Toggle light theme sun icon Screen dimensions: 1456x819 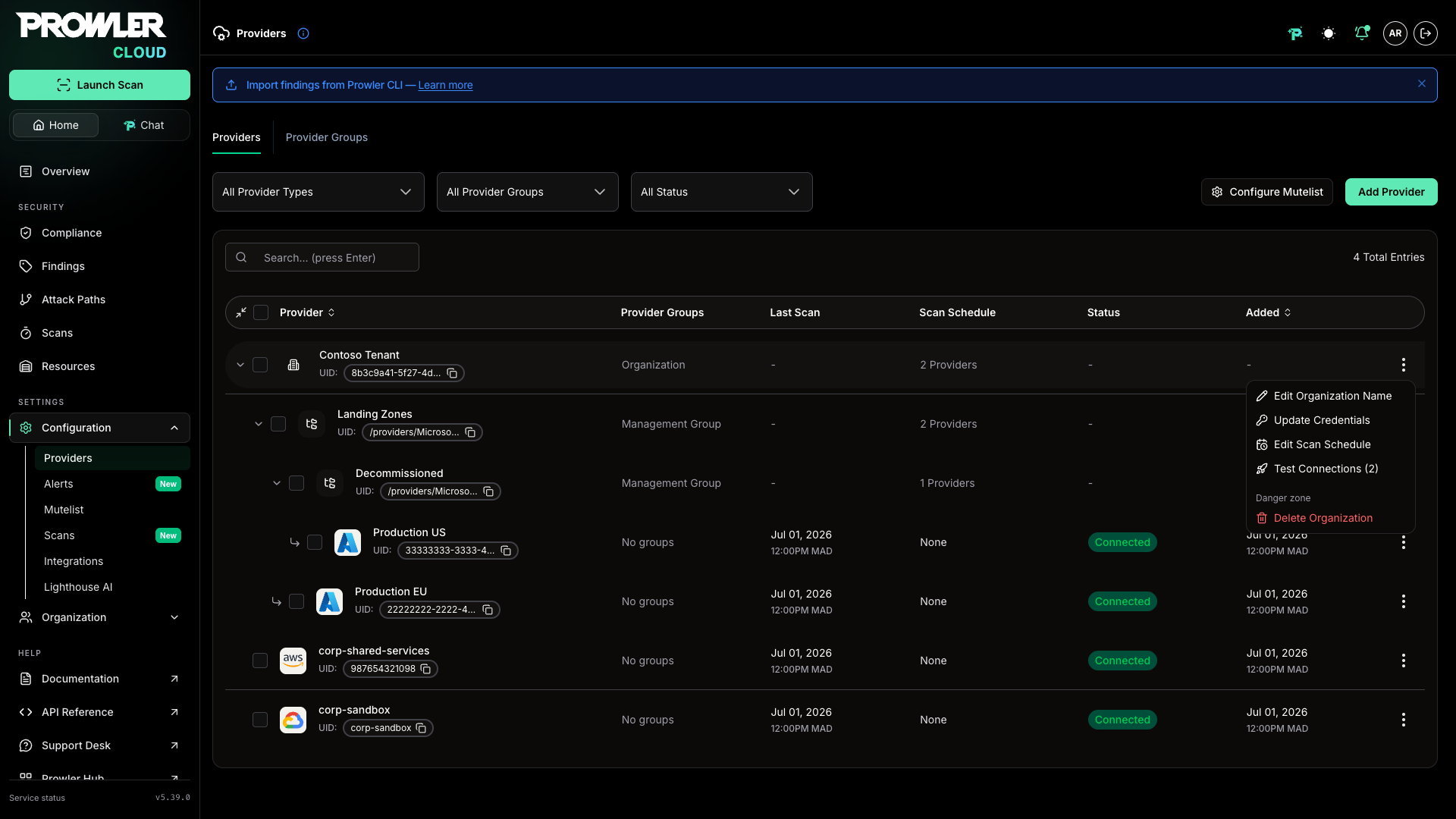point(1329,33)
